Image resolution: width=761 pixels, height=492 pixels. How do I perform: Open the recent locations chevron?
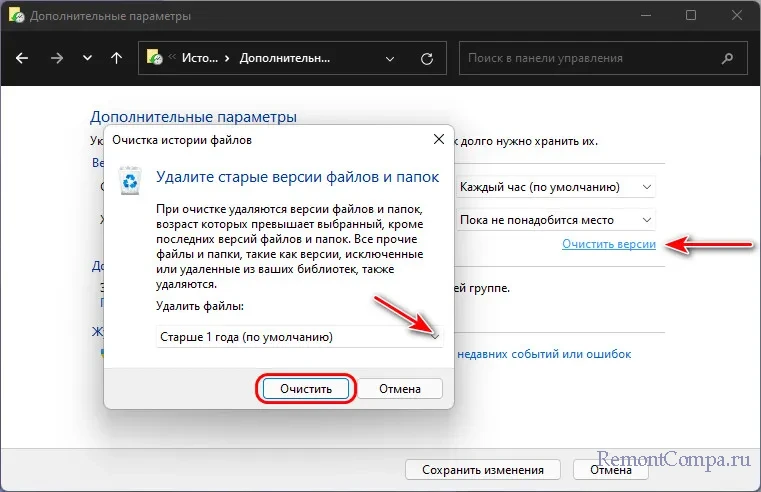coord(87,58)
